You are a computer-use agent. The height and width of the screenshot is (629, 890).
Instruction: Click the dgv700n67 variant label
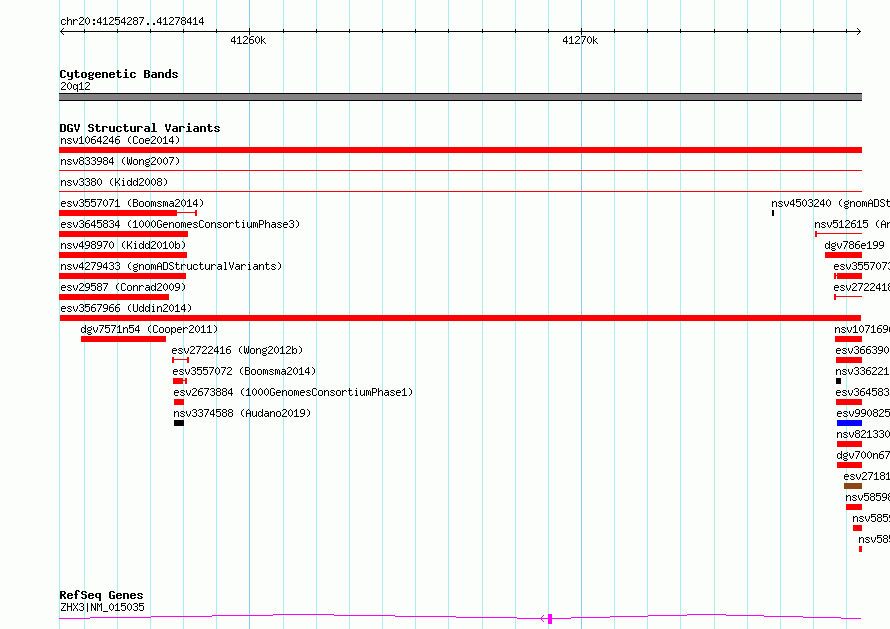863,455
